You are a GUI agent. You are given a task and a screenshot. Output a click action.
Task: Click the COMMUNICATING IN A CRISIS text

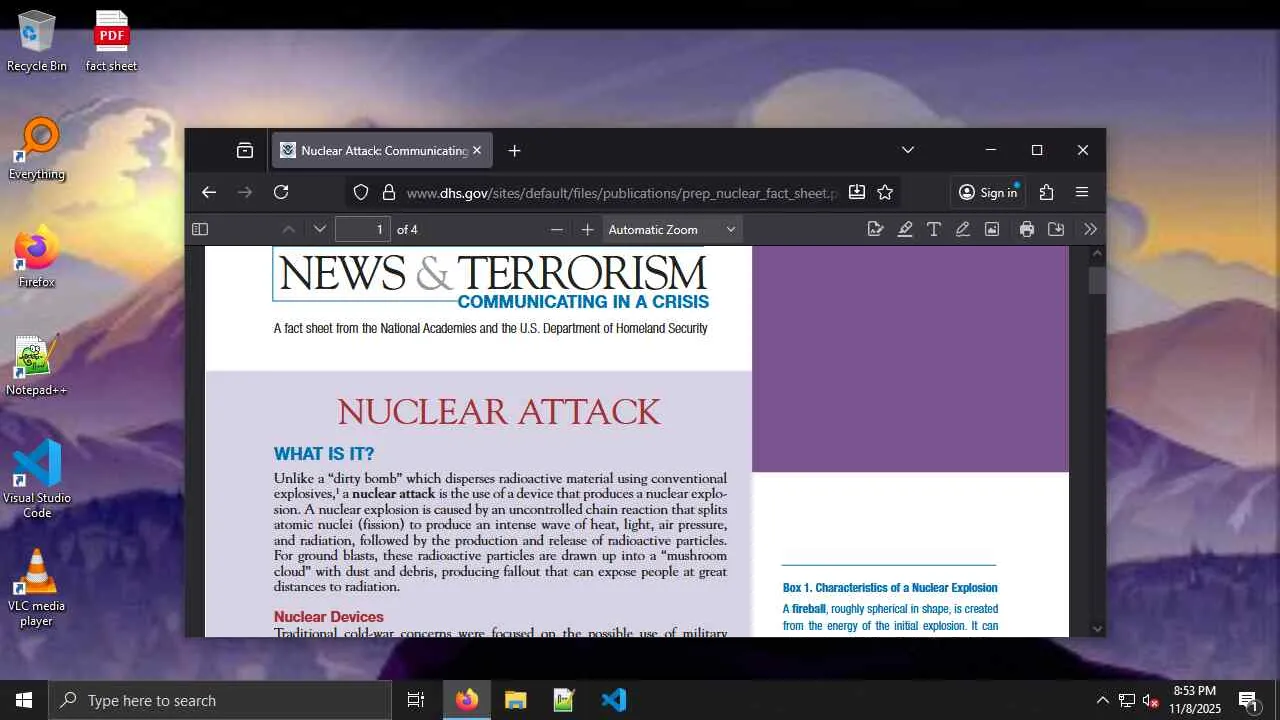[583, 302]
